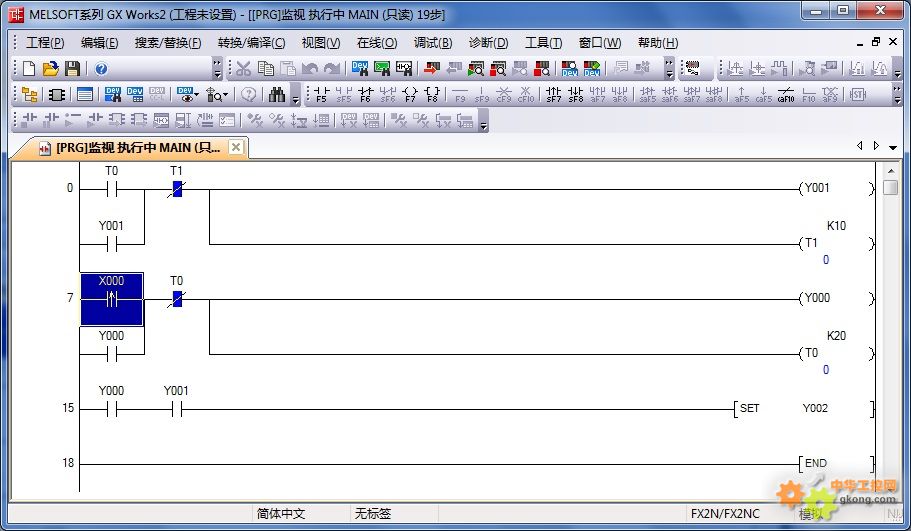This screenshot has width=911, height=531.
Task: Insert a falling pulse contact with sF8
Action: [576, 94]
